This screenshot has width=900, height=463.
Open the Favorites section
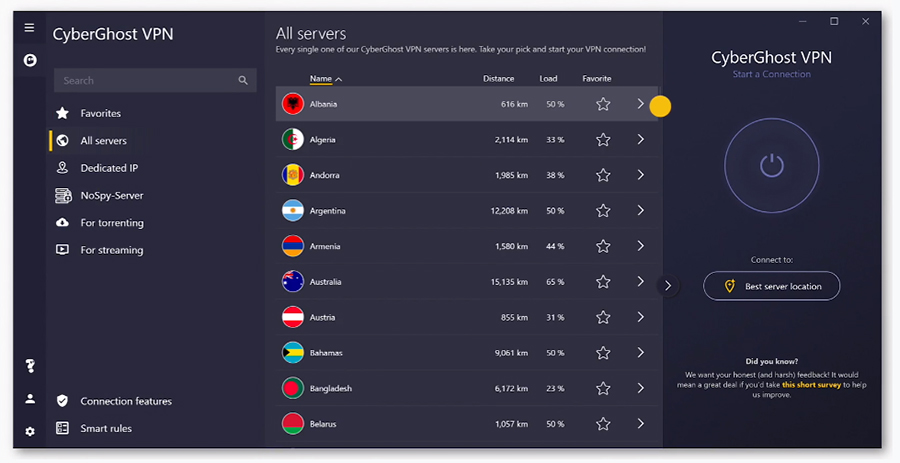[100, 113]
